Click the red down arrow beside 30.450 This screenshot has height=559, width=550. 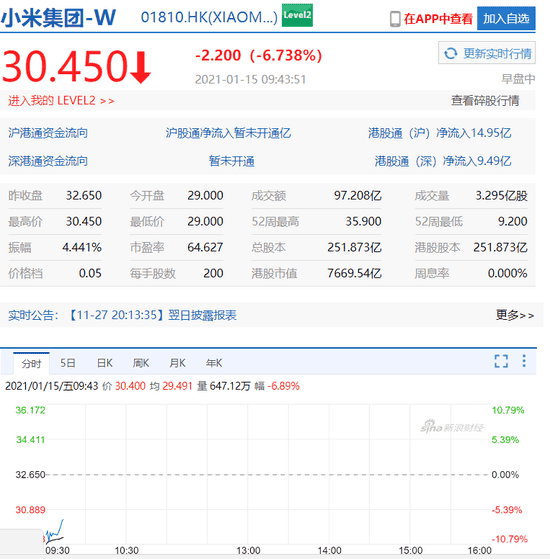pos(141,67)
